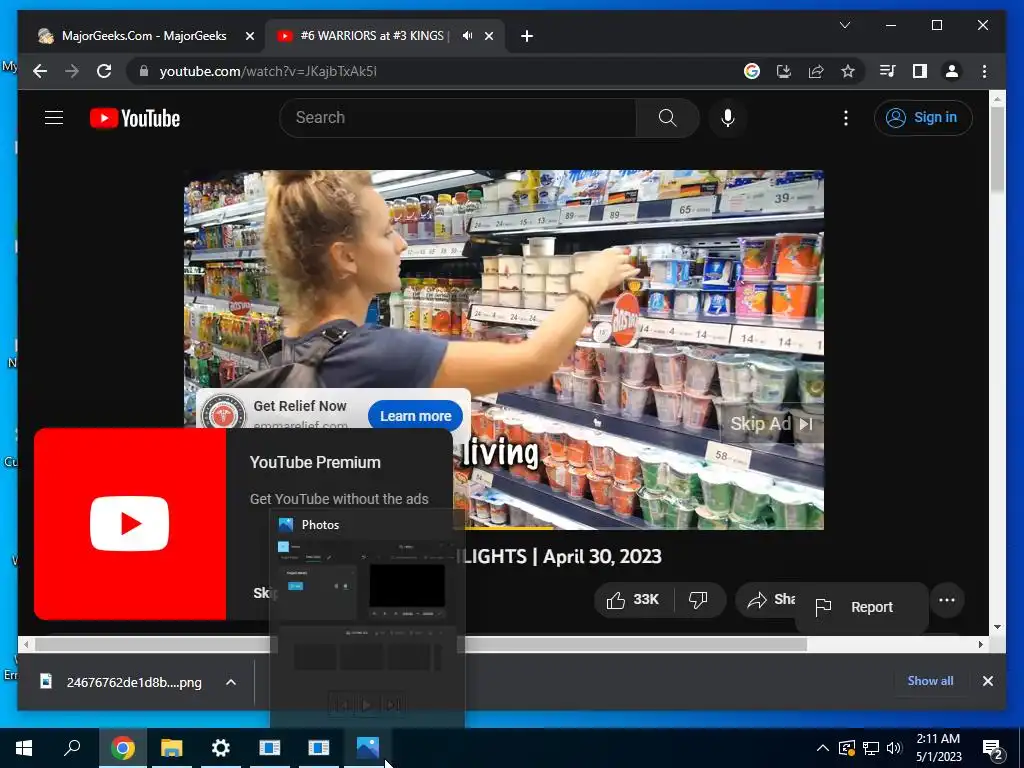Screen dimensions: 1024x768
Task: Open Settings gear from the taskbar
Action: [x=221, y=748]
